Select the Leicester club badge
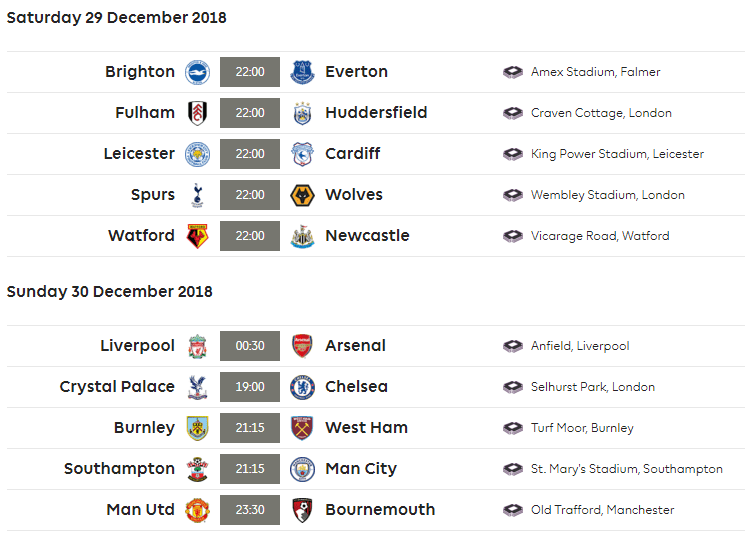The width and height of the screenshot is (745, 548). click(196, 154)
